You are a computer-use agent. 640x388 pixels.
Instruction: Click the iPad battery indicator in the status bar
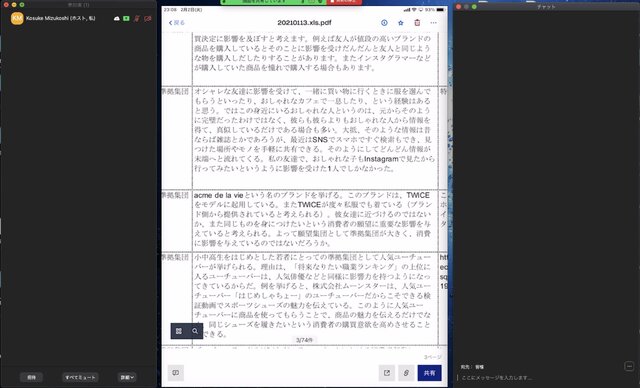pos(440,9)
